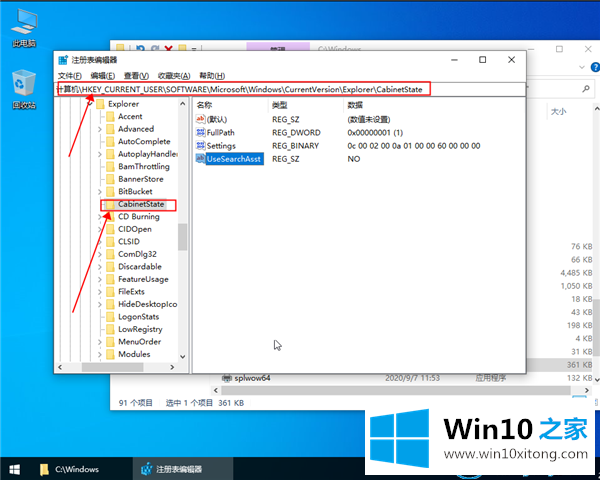Select the CabinetState tree item
Viewport: 600px width, 480px height.
141,204
